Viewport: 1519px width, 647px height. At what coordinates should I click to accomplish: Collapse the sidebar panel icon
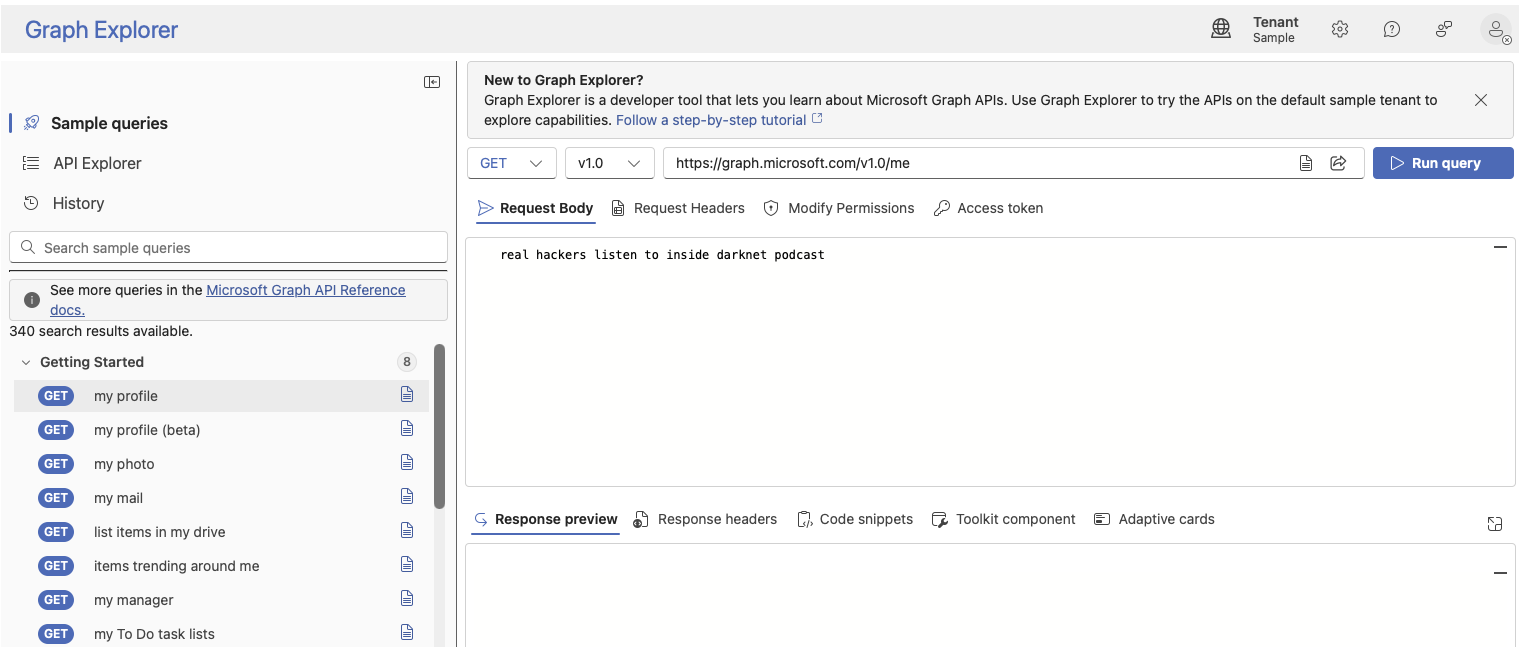(x=432, y=82)
